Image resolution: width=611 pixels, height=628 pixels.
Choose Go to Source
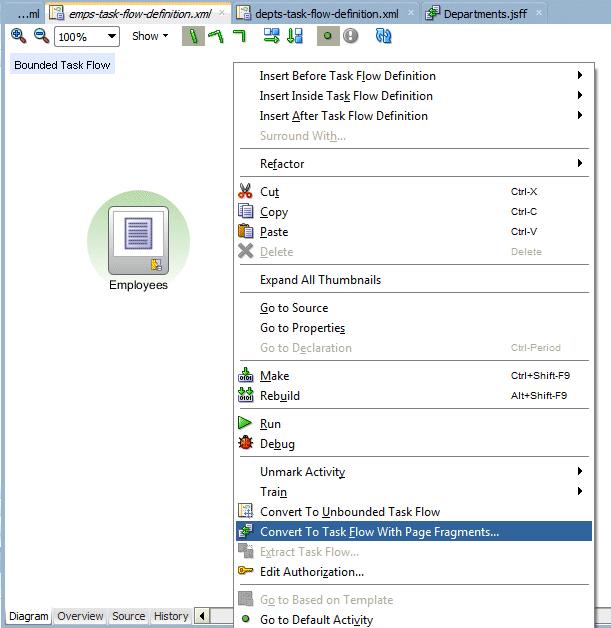[414, 308]
